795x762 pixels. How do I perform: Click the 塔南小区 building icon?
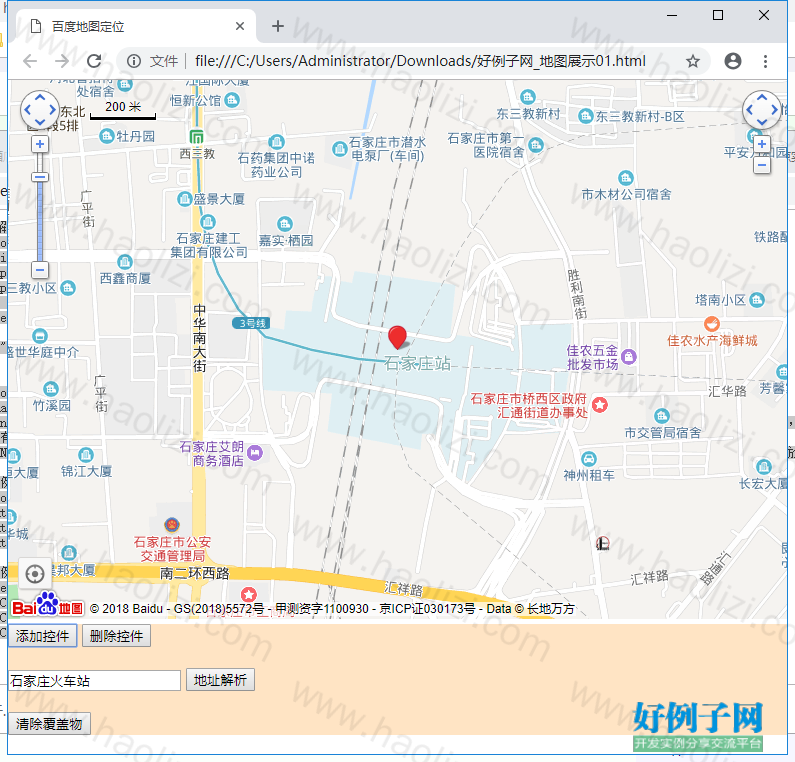pyautogui.click(x=756, y=300)
